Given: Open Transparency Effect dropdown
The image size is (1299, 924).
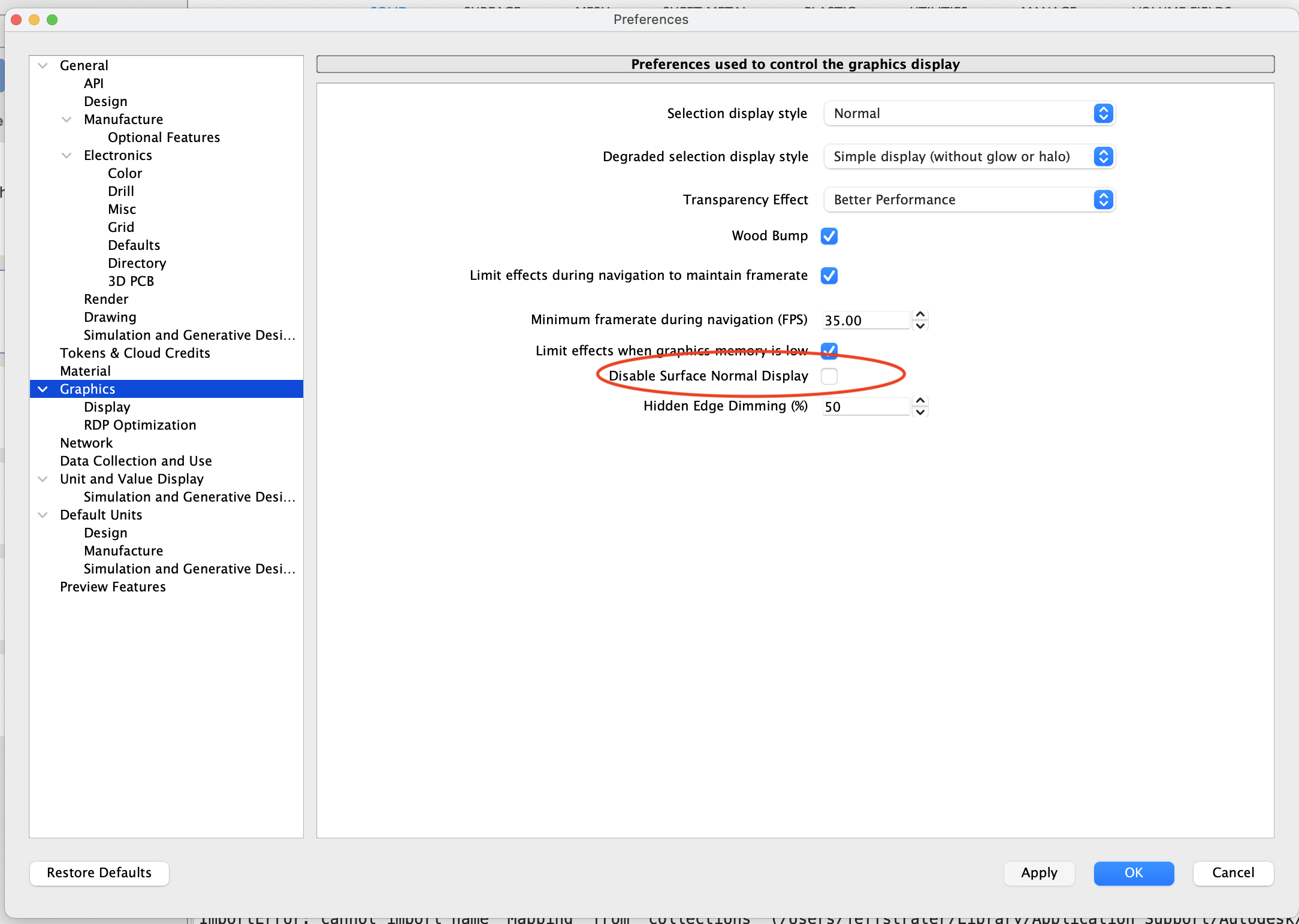Looking at the screenshot, I should [x=969, y=200].
